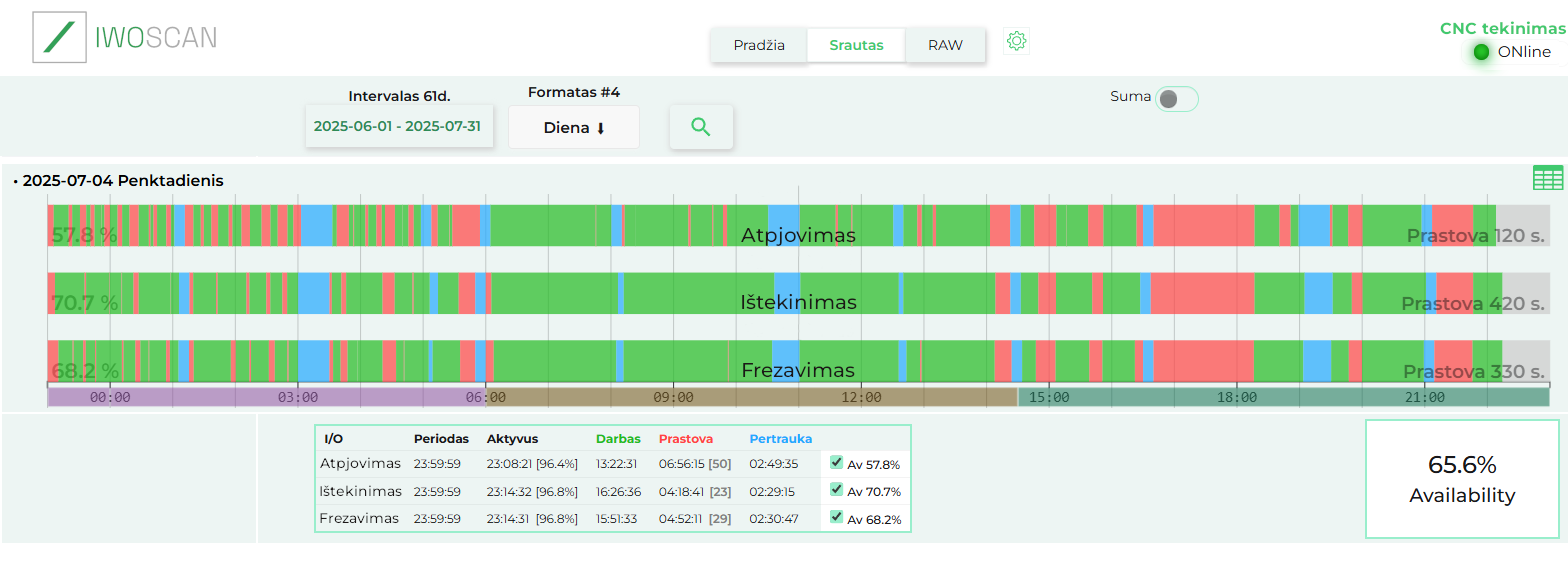Image resolution: width=1568 pixels, height=570 pixels.
Task: Uncheck the Frezavimas Av 68.2% checkbox
Action: tap(837, 518)
